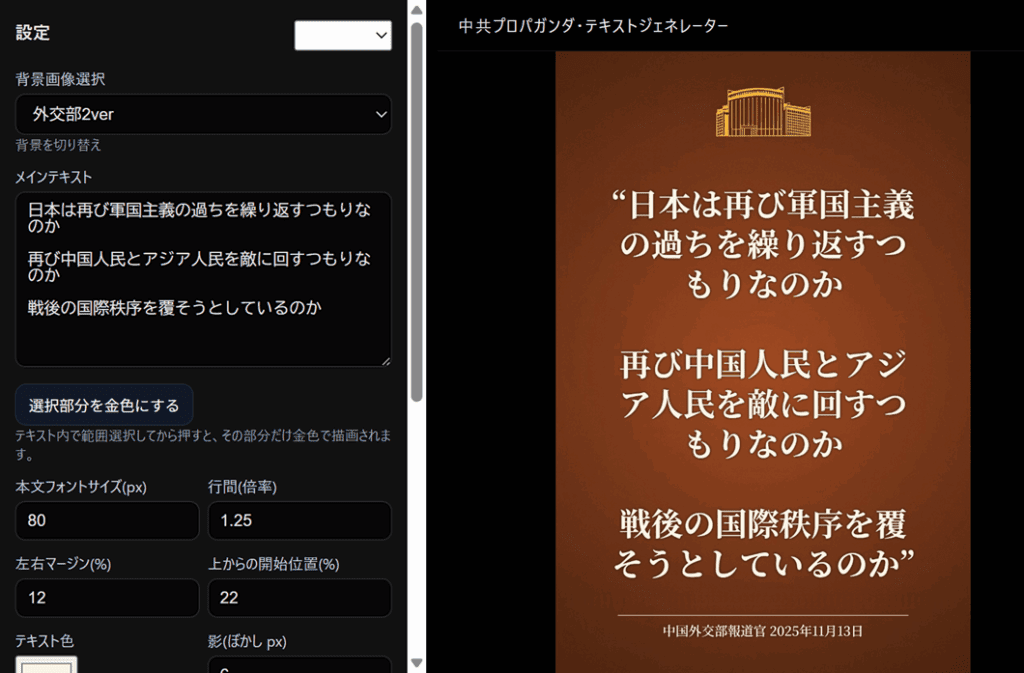The image size is (1024, 673).
Task: Click the 中共プロパガンダ・テキストジェネレーター header title
Action: [593, 26]
